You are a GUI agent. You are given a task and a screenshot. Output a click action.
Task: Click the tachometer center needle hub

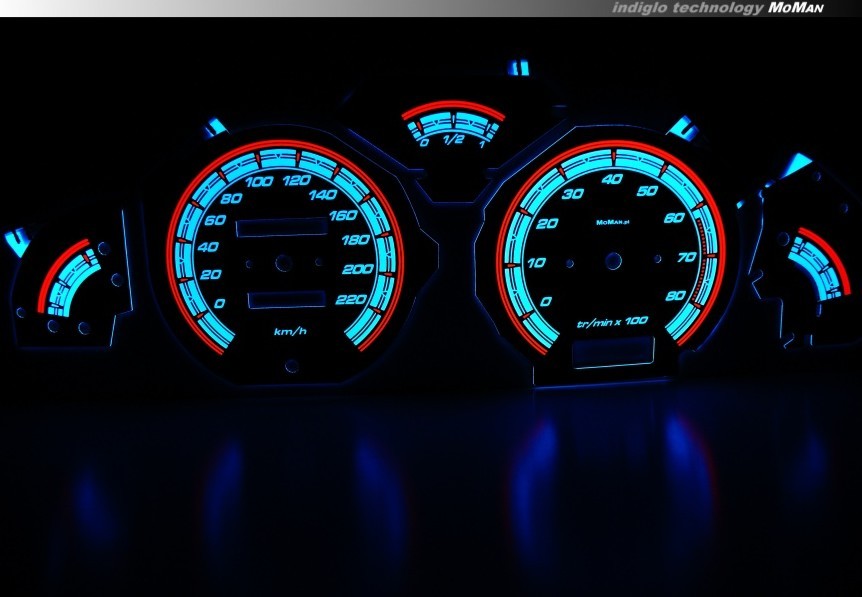tap(609, 263)
